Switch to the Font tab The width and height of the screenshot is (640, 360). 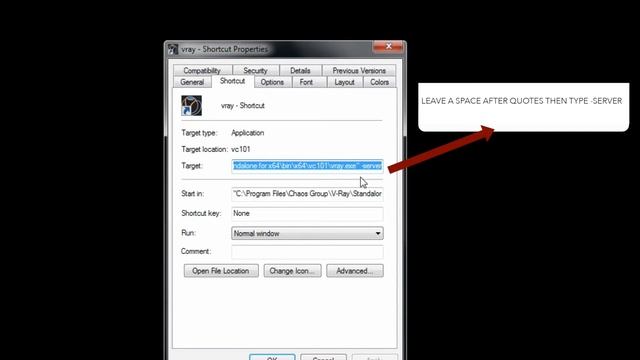click(306, 82)
